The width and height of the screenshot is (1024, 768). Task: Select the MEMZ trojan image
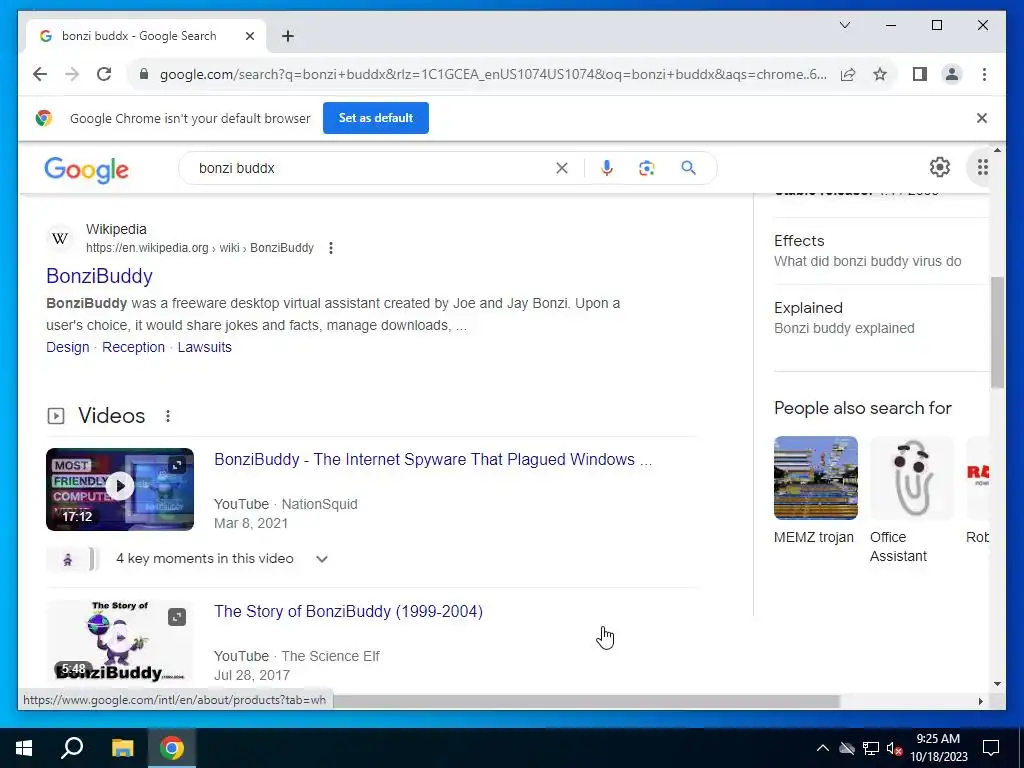816,478
